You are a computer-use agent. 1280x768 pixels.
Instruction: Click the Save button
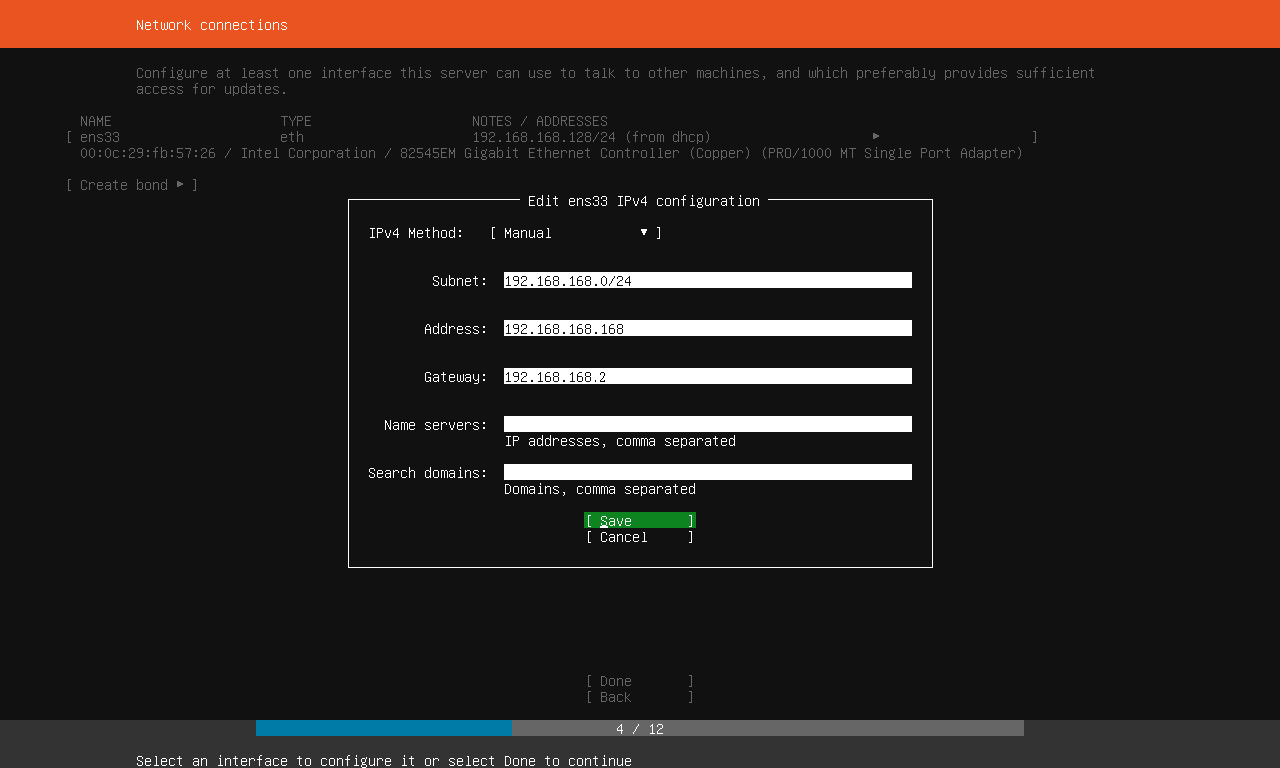point(639,520)
